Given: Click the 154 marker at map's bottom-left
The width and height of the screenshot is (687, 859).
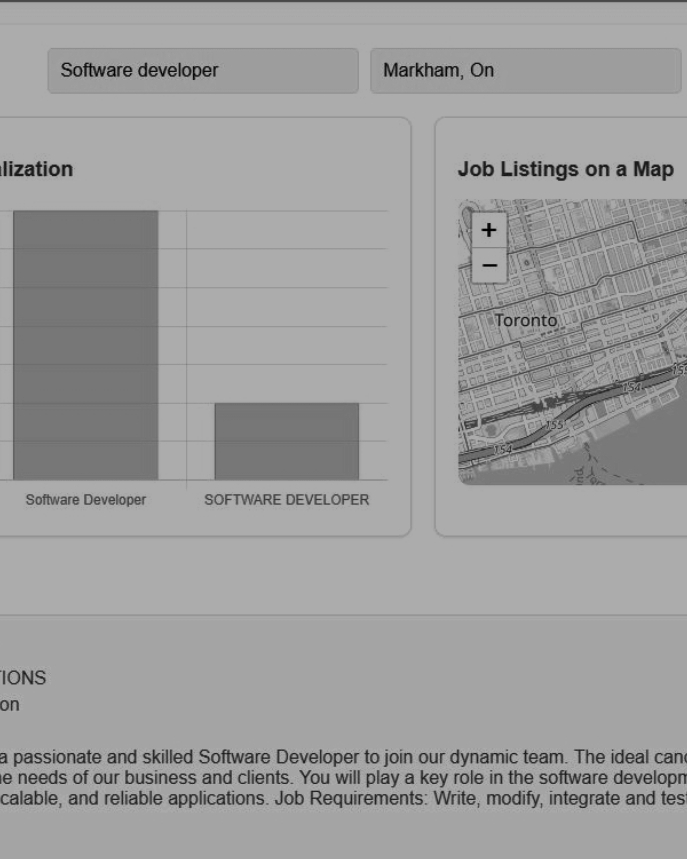Looking at the screenshot, I should [x=502, y=449].
